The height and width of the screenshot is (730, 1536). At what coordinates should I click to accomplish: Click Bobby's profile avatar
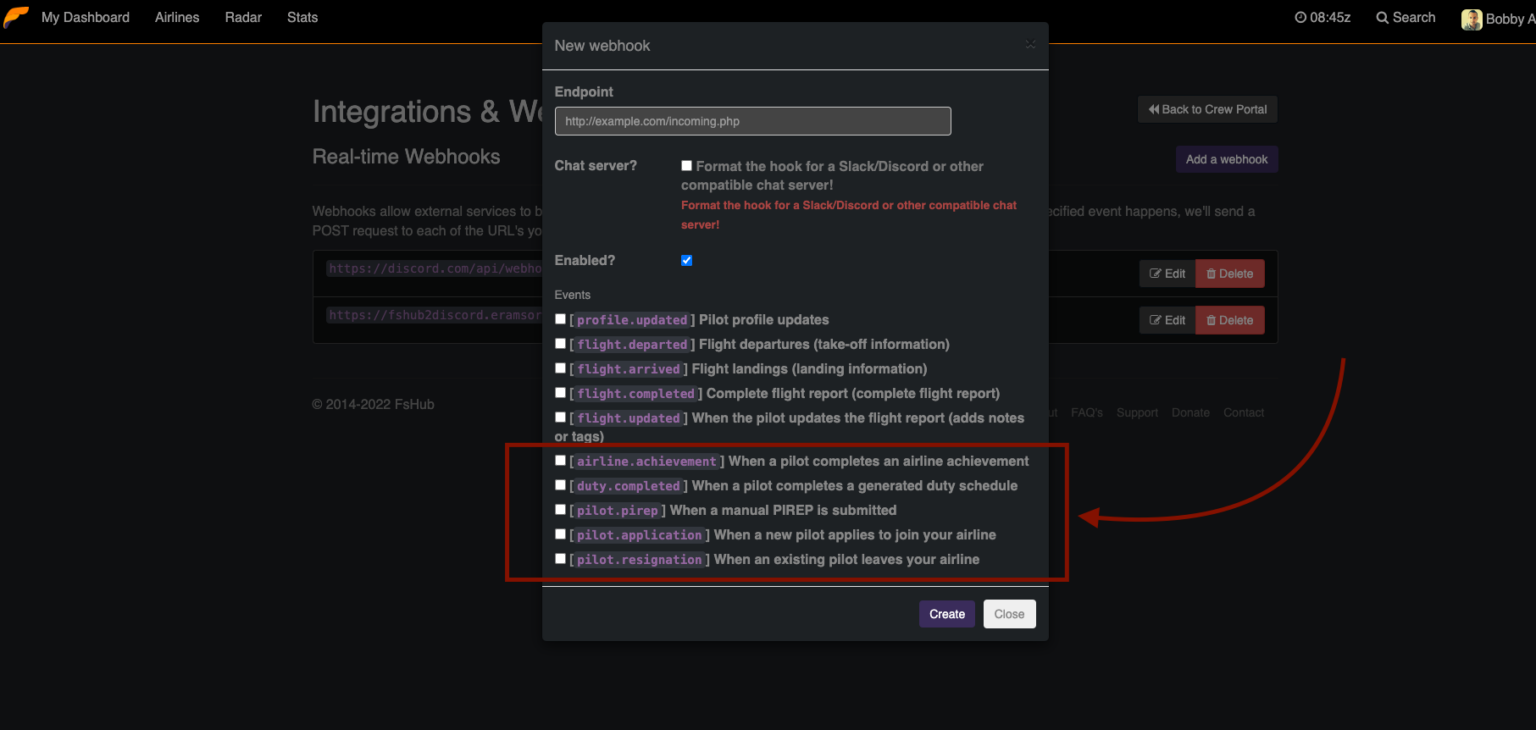point(1471,19)
